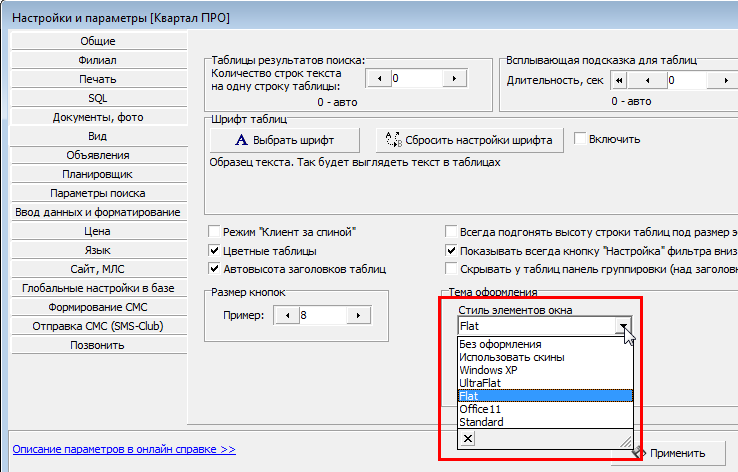This screenshot has width=738, height=472.
Task: Uncheck "Автовысота заголовков таблиц"
Action: click(x=214, y=269)
